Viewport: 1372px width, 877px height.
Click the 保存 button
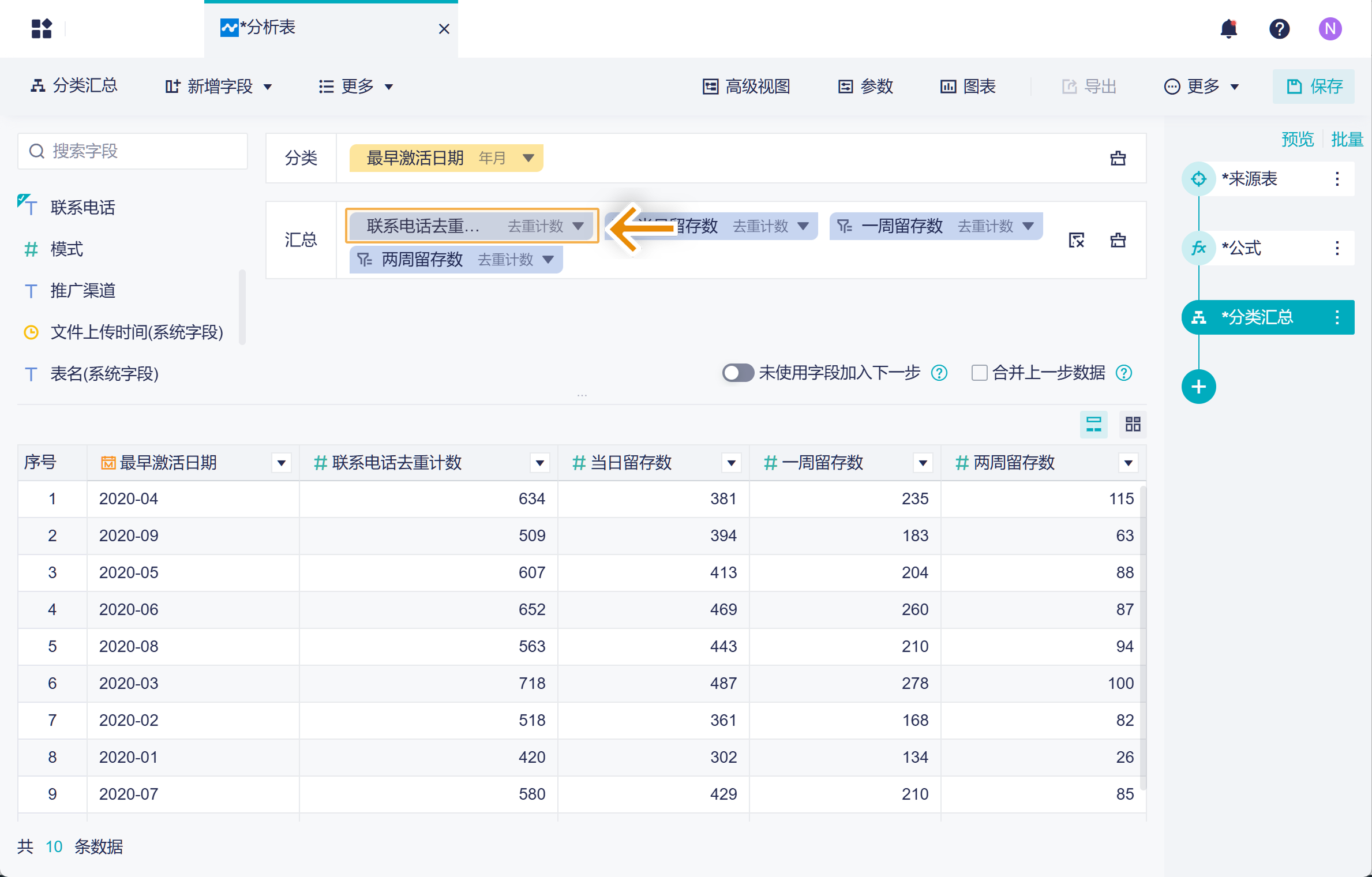point(1314,87)
